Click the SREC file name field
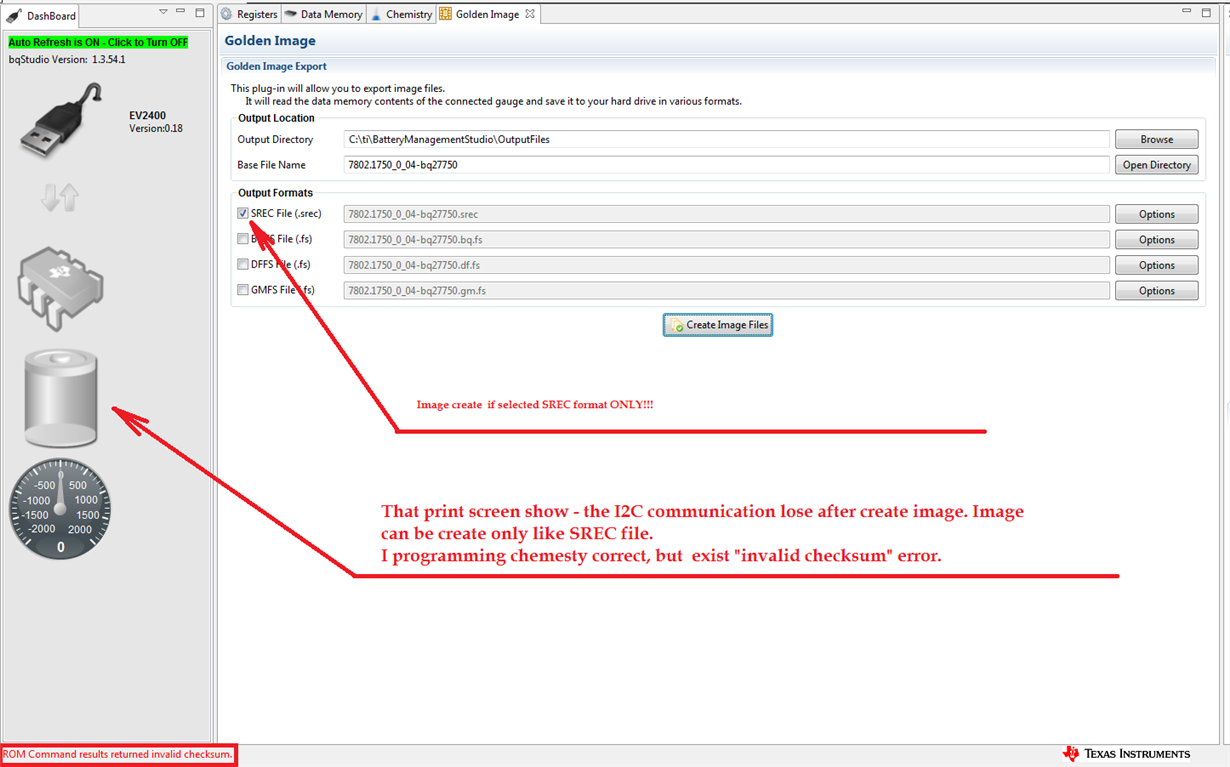1230x767 pixels. click(x=727, y=214)
